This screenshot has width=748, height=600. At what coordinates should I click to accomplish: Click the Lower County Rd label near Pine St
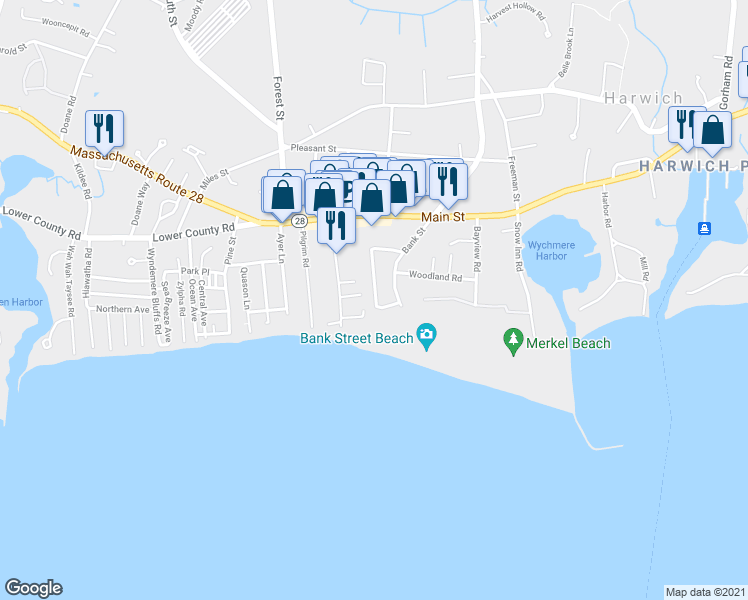point(194,232)
